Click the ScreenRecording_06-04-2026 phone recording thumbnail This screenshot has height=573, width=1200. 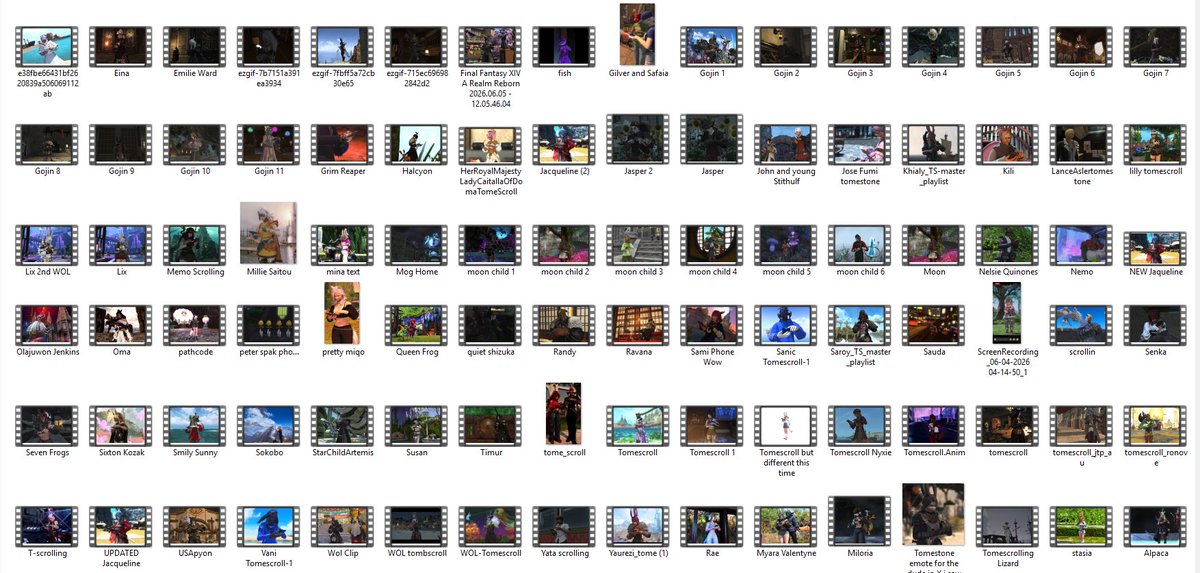tap(1007, 314)
